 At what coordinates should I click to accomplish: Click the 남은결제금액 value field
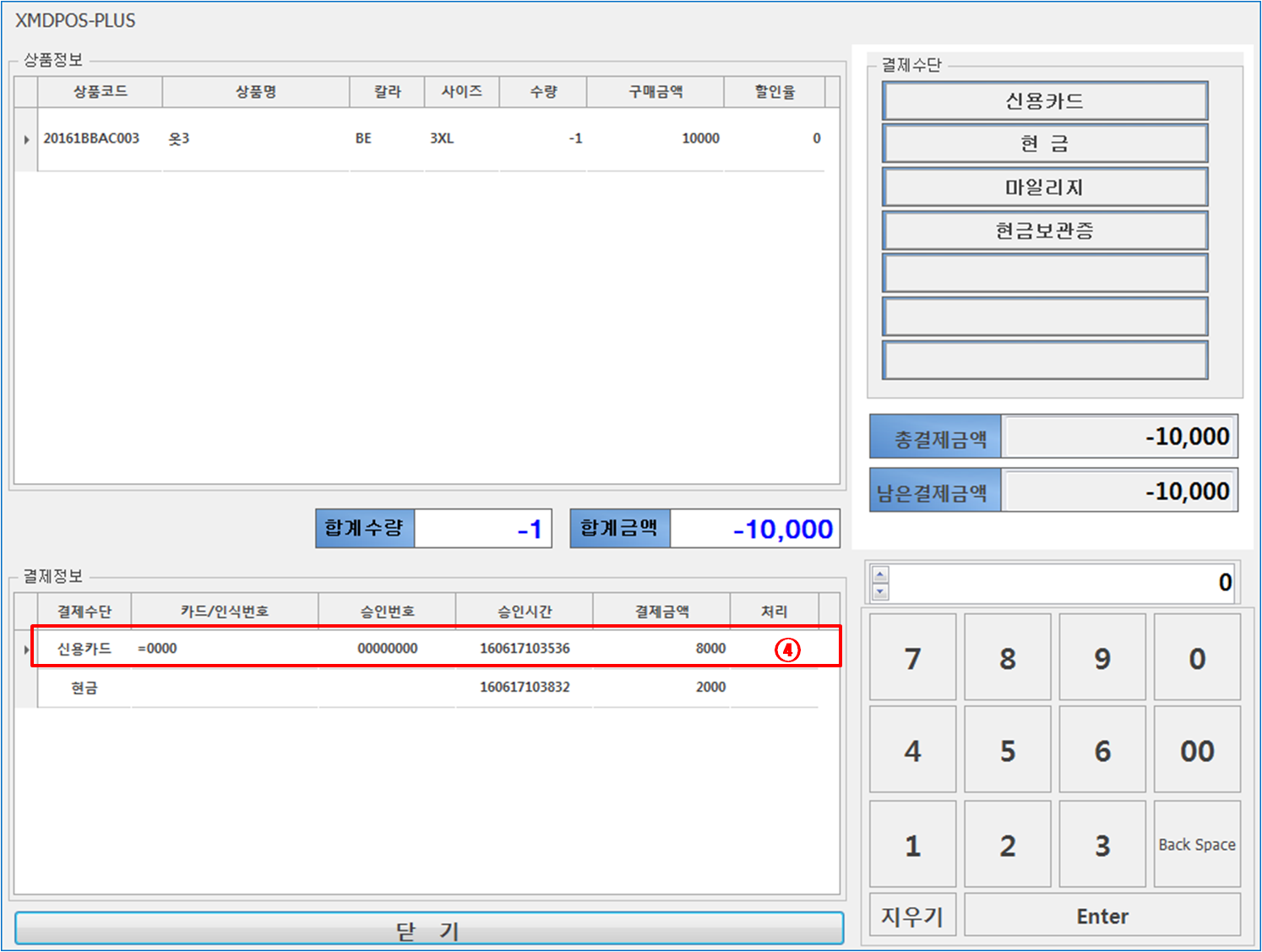pyautogui.click(x=1120, y=491)
